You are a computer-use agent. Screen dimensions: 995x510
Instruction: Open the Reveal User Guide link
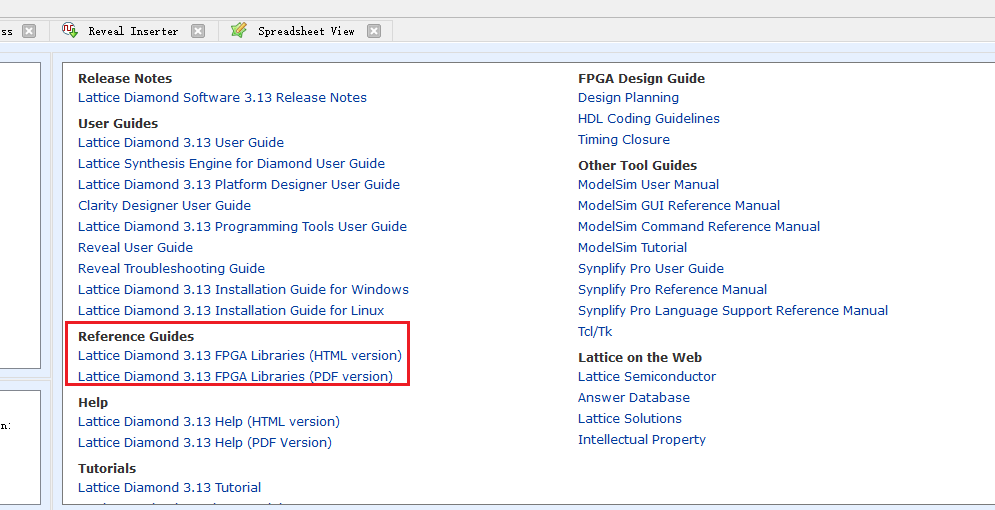pyautogui.click(x=135, y=247)
